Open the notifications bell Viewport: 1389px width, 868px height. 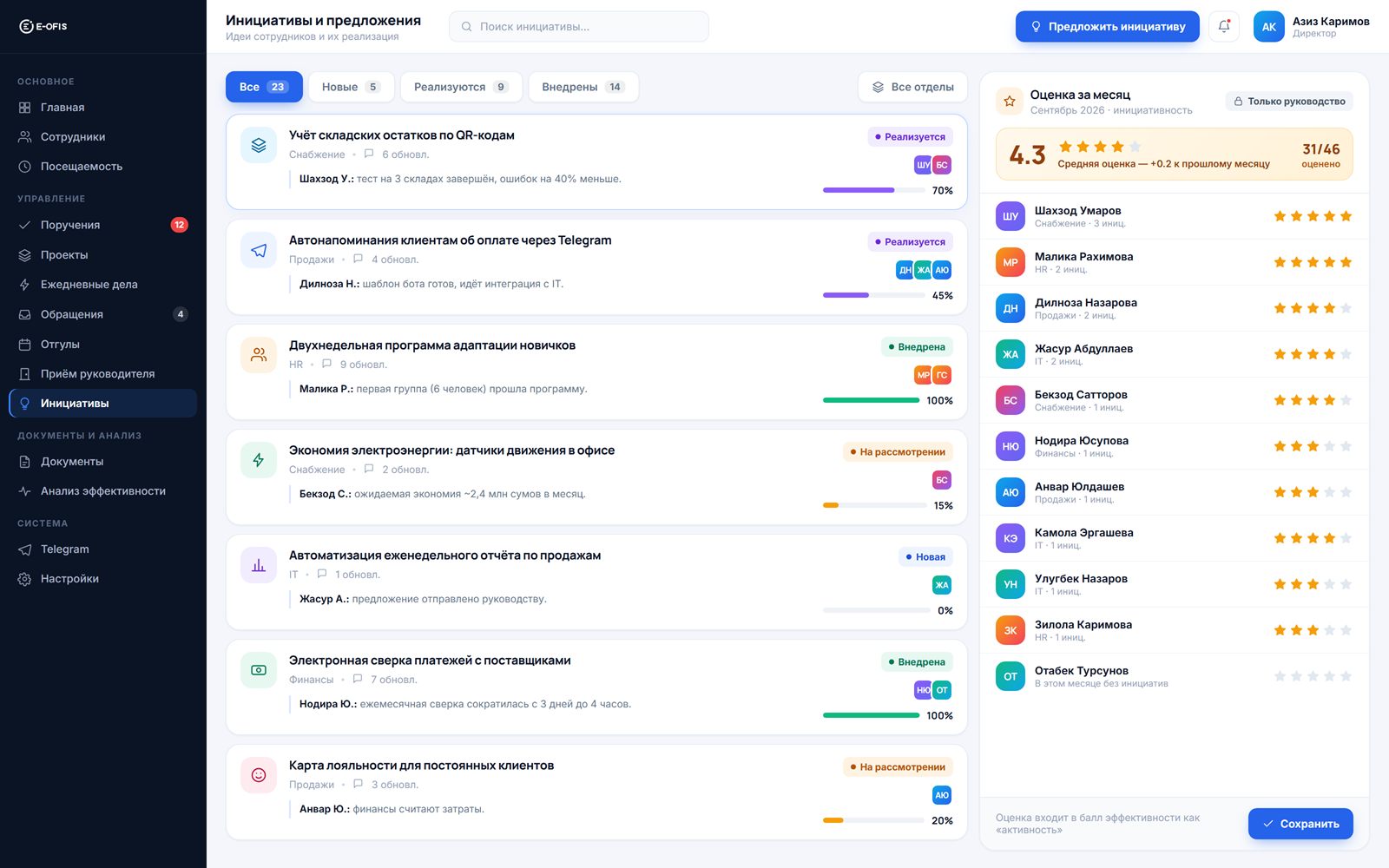(1224, 26)
